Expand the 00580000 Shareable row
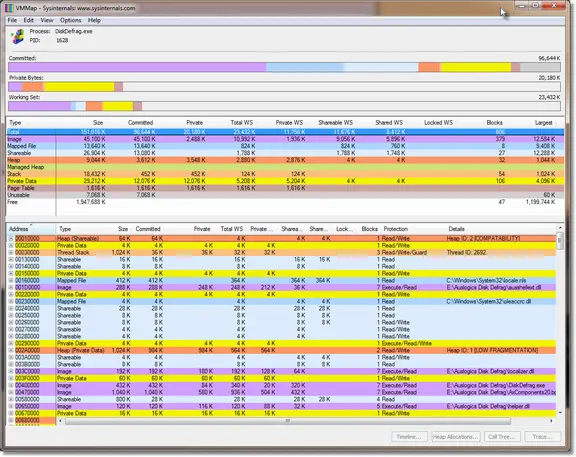The image size is (576, 457). (x=11, y=399)
